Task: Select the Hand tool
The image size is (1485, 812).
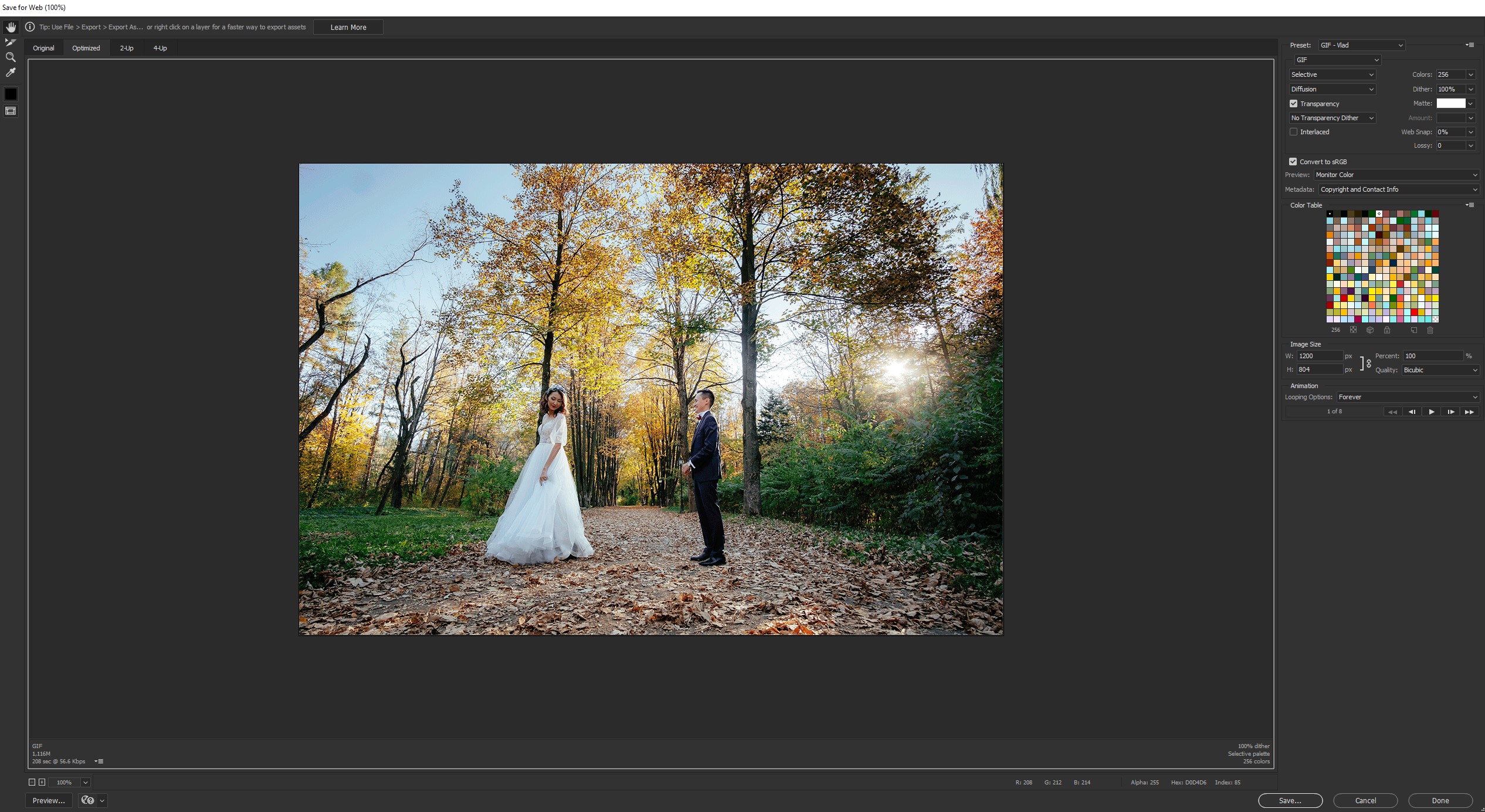Action: (11, 27)
